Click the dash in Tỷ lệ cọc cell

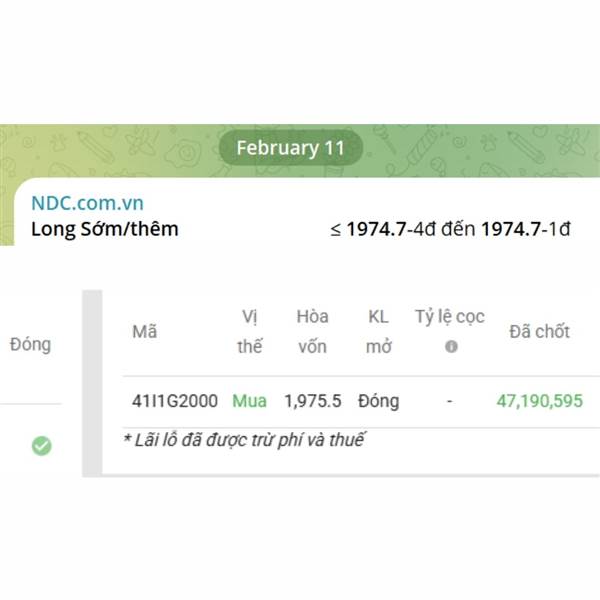pos(450,401)
